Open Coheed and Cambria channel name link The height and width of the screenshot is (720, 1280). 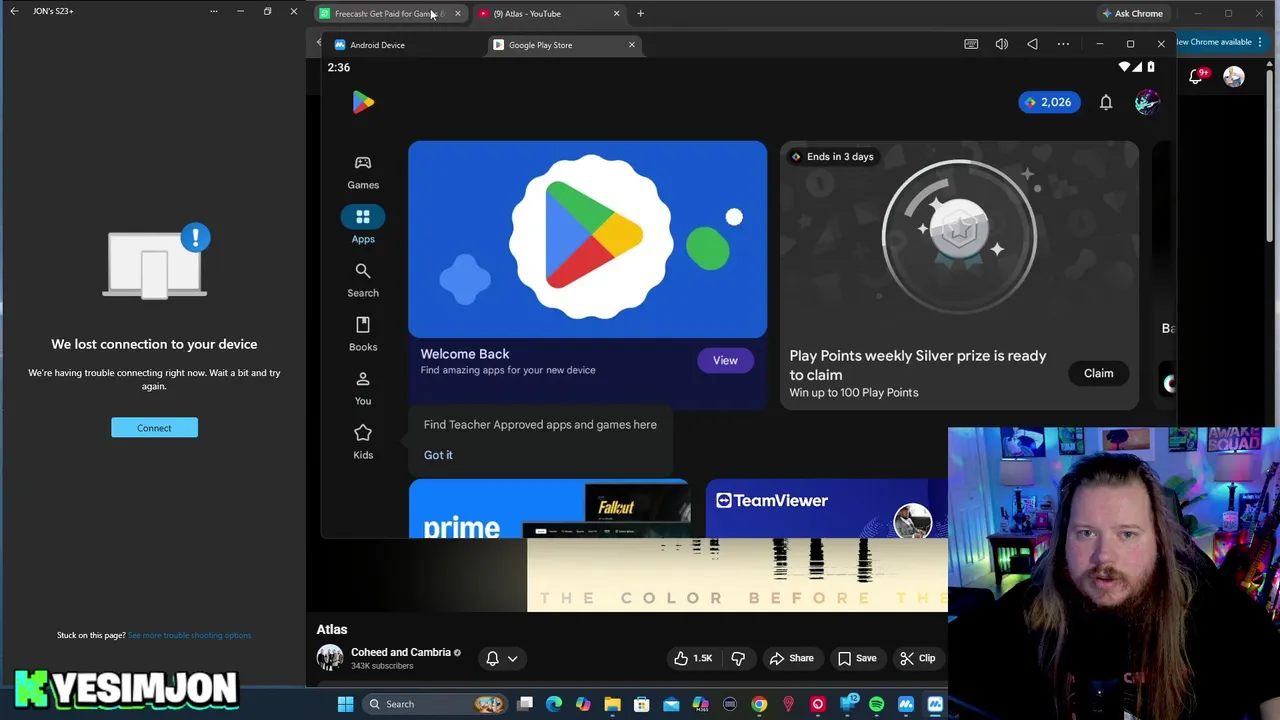400,652
